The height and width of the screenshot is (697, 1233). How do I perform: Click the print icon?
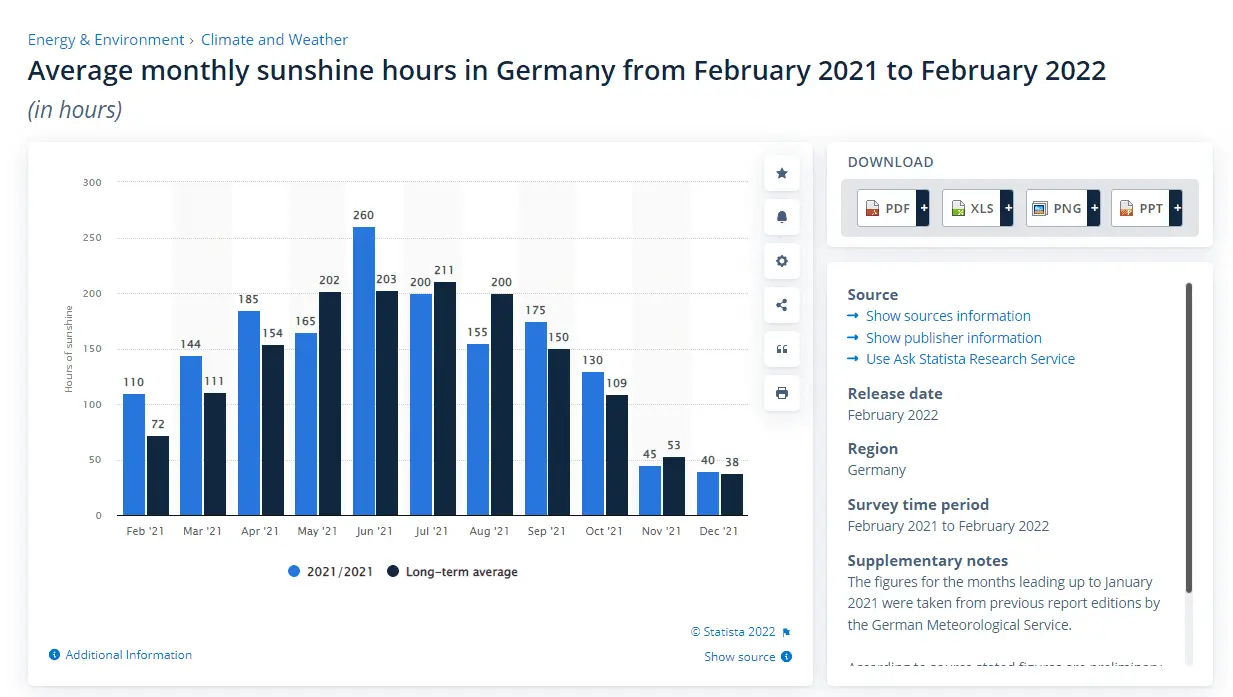tap(781, 393)
